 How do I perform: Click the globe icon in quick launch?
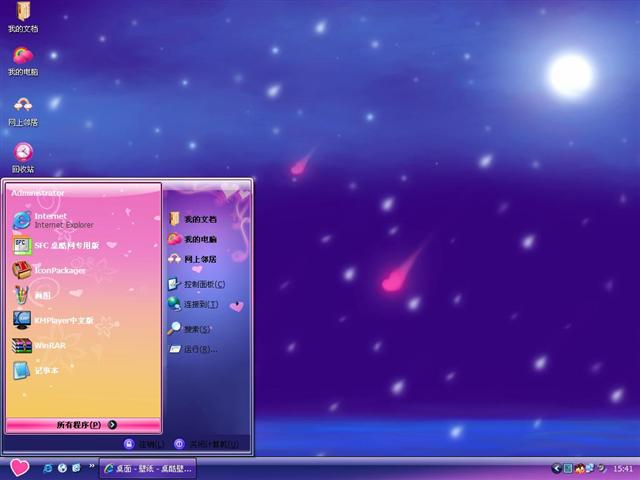pyautogui.click(x=62, y=468)
